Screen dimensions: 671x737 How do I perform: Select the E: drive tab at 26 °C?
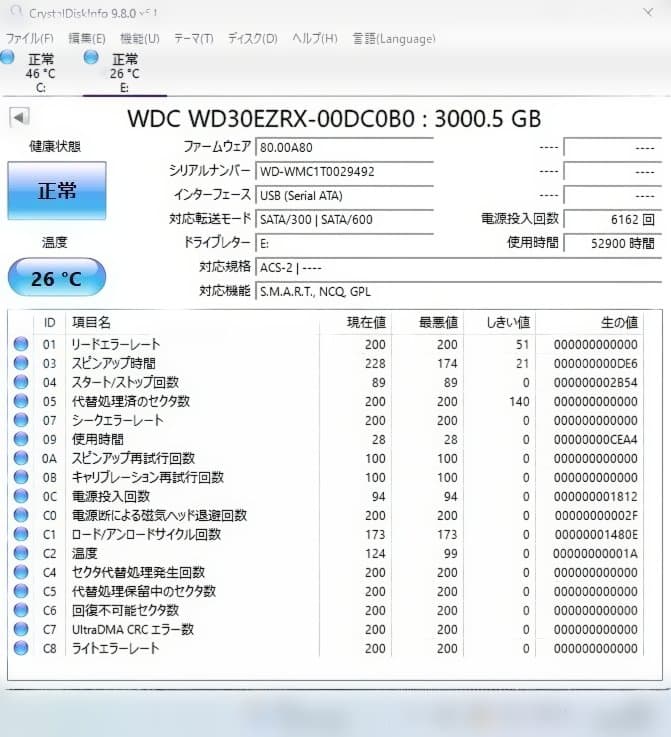click(x=124, y=72)
